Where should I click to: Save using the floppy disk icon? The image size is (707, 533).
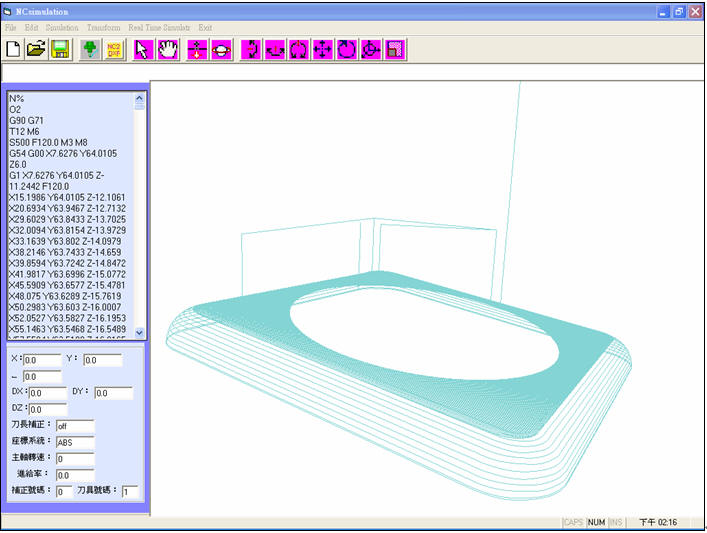click(60, 49)
